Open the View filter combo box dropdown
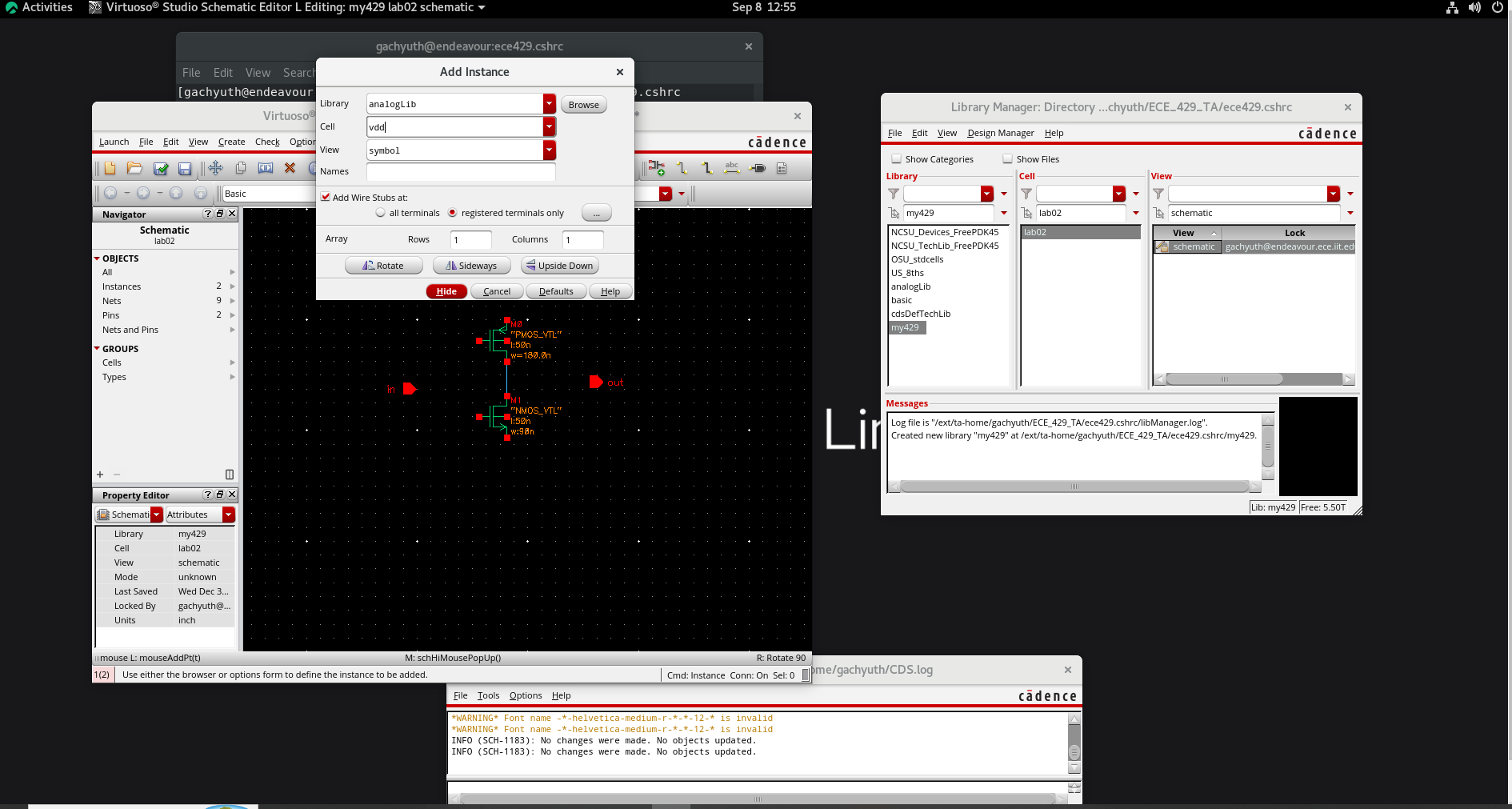The image size is (1512, 809). [1333, 194]
